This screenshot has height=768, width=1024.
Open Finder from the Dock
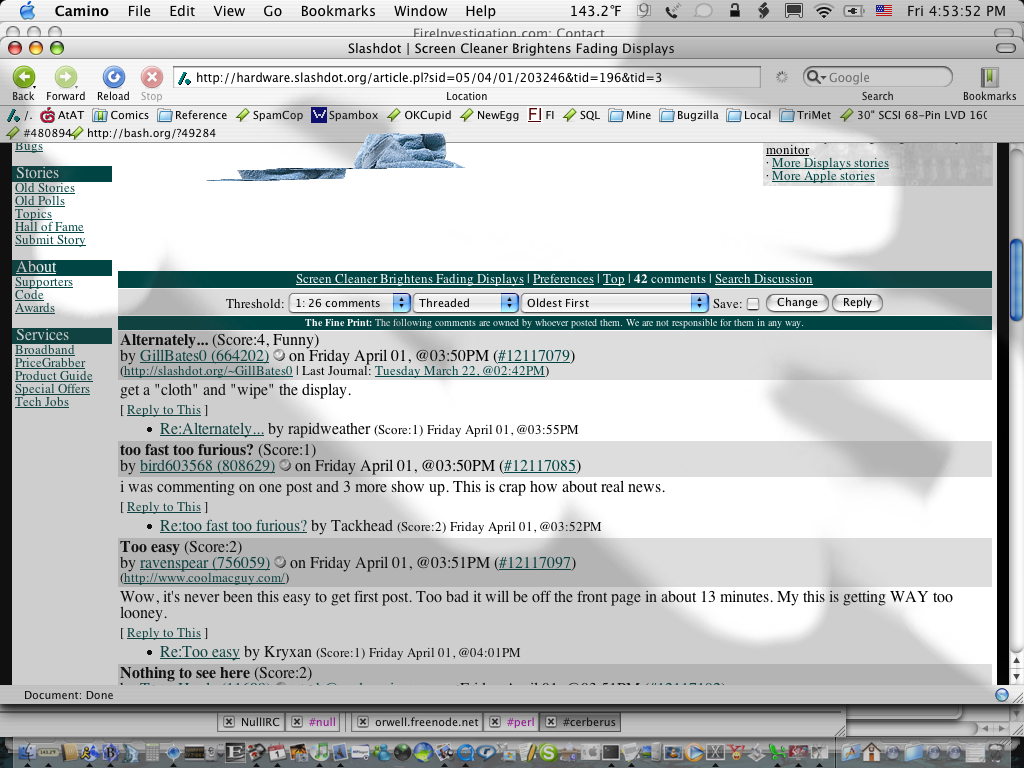(27, 753)
